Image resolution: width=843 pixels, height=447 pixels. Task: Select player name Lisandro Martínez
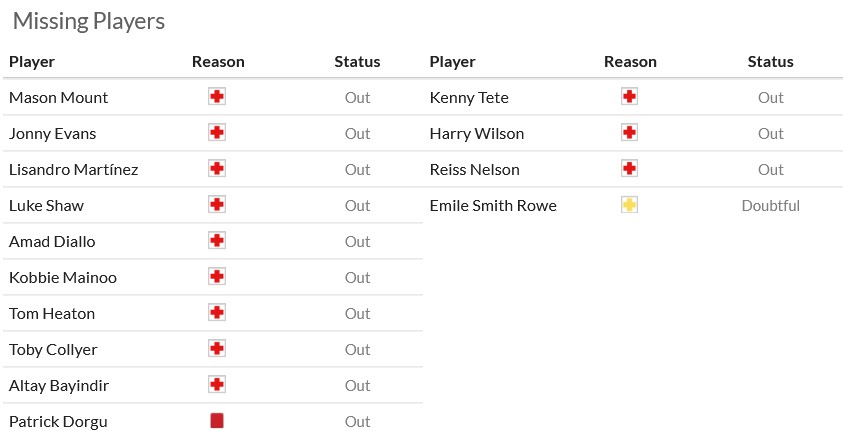coord(73,169)
